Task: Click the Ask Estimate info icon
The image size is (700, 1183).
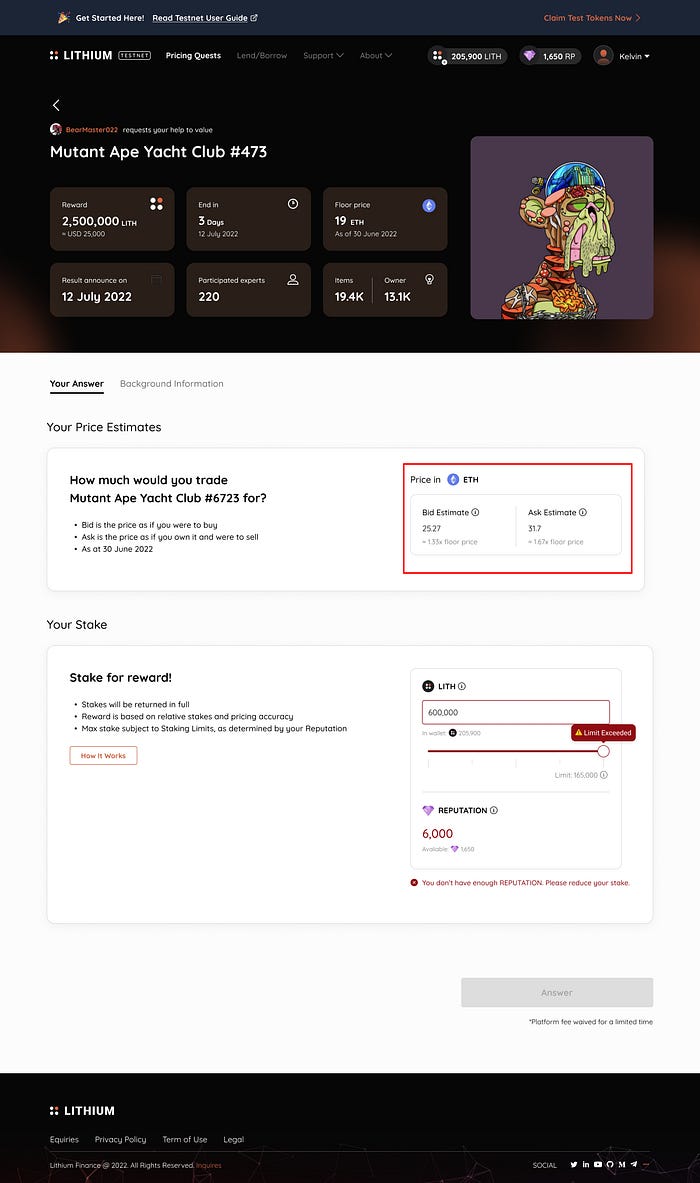Action: point(582,512)
